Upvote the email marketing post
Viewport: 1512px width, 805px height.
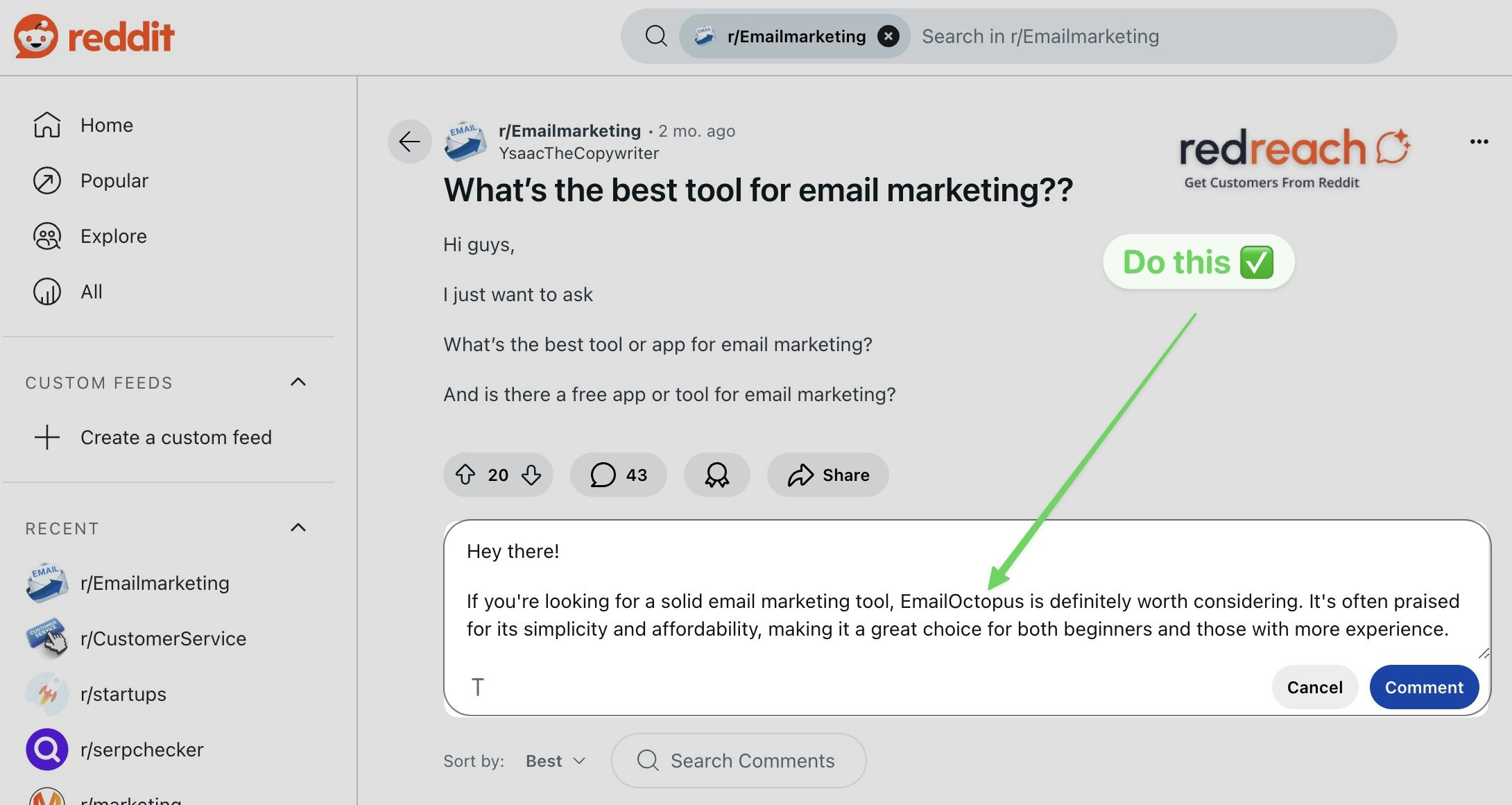[x=465, y=475]
